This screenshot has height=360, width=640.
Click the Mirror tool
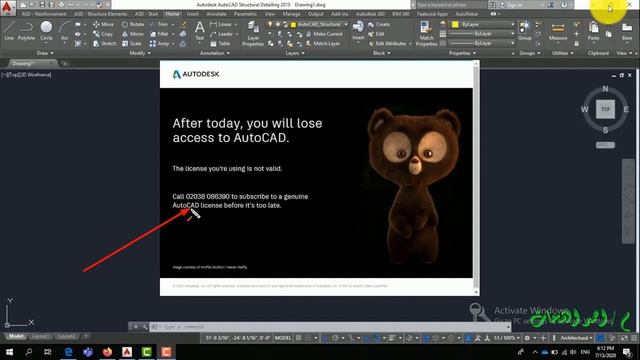click(133, 34)
